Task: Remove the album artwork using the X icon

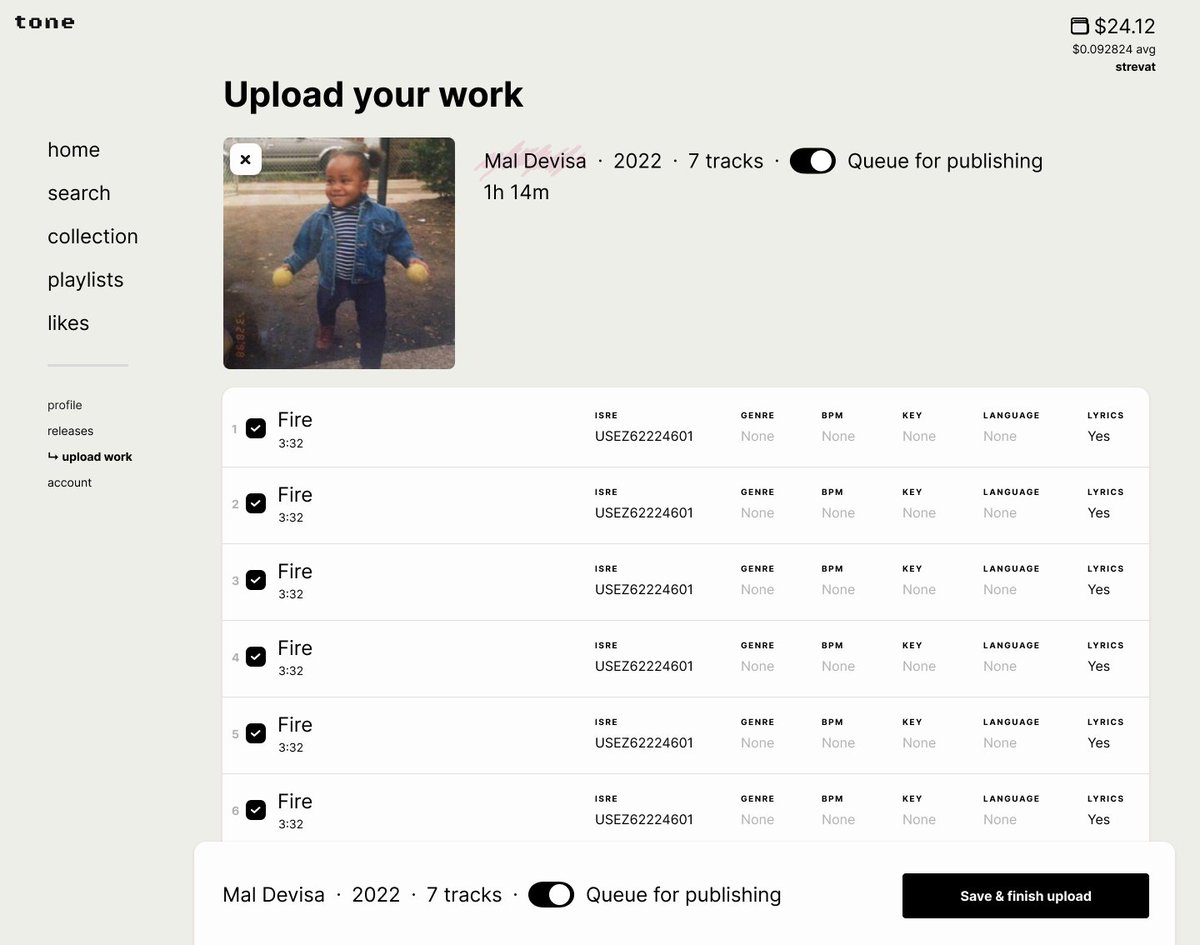Action: [245, 159]
